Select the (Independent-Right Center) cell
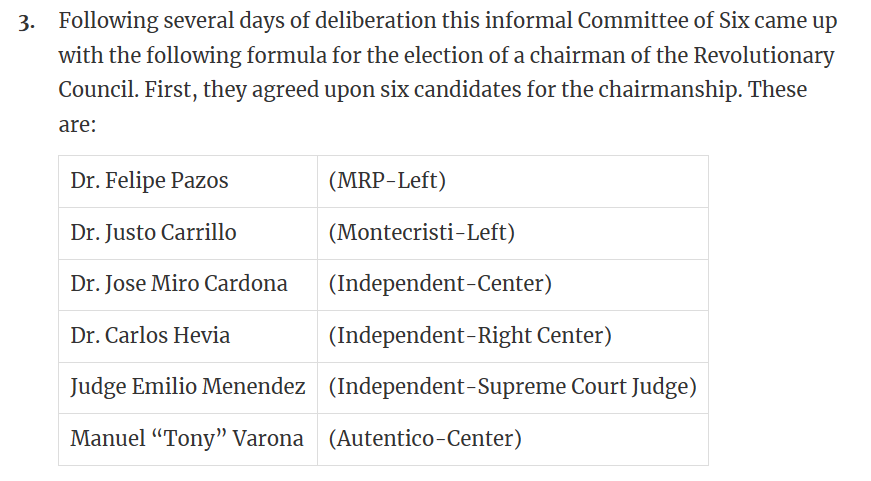The width and height of the screenshot is (871, 481). click(470, 336)
